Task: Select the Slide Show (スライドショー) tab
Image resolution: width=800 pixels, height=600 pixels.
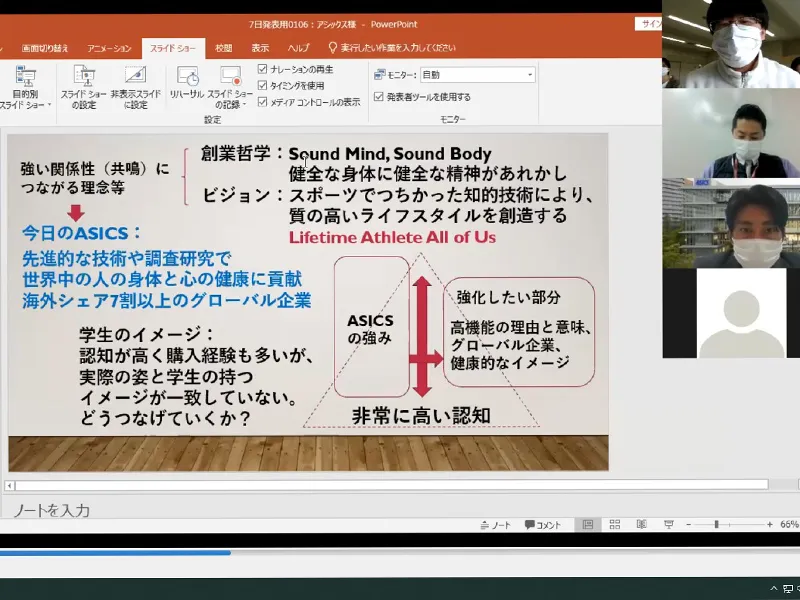Action: pyautogui.click(x=173, y=48)
